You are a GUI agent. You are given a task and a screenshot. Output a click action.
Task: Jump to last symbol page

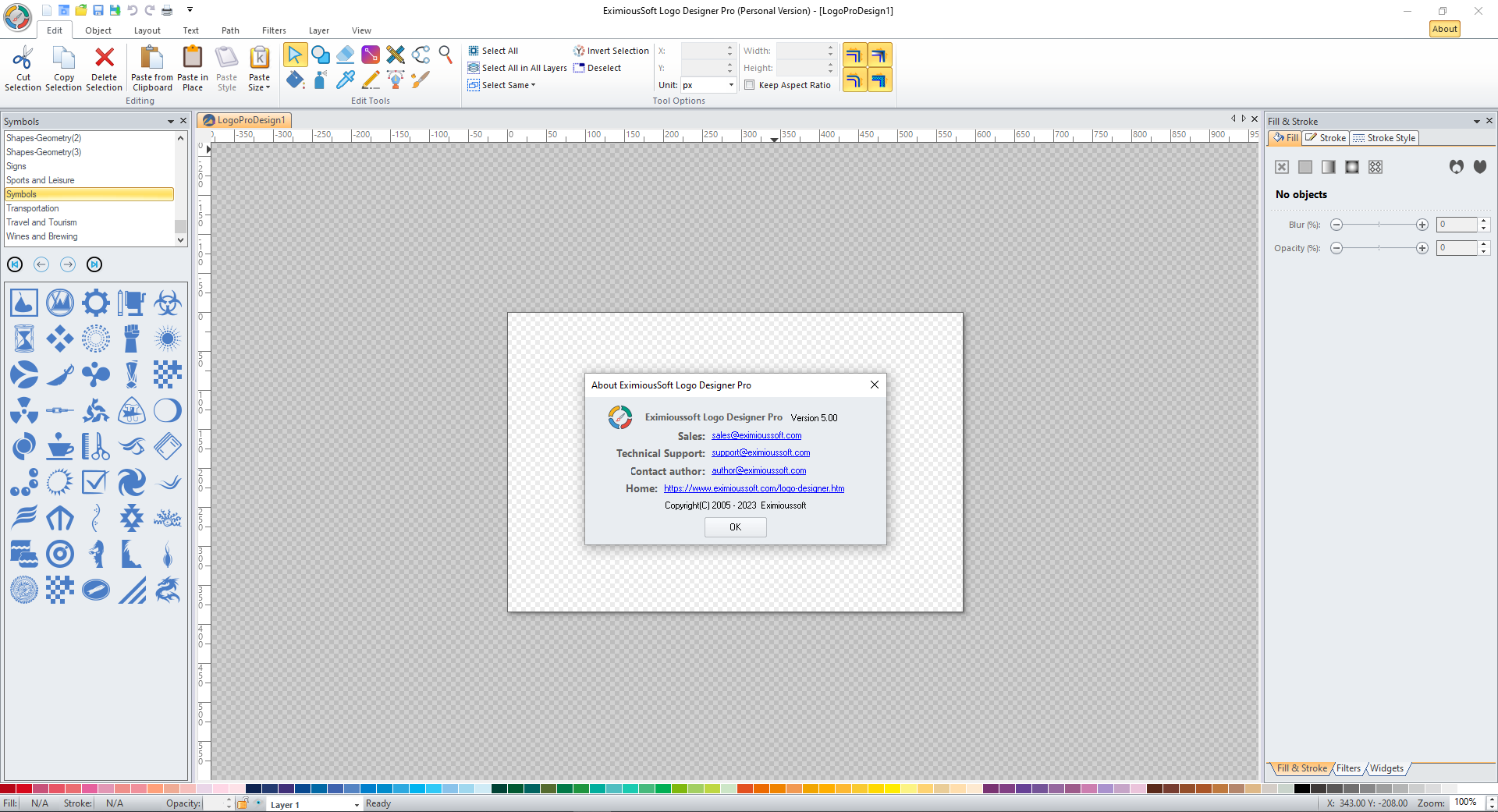(x=94, y=264)
